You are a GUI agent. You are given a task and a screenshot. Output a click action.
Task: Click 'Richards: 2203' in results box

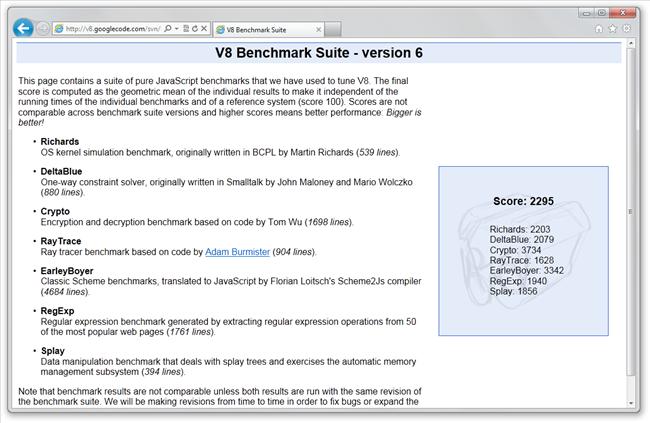[520, 229]
